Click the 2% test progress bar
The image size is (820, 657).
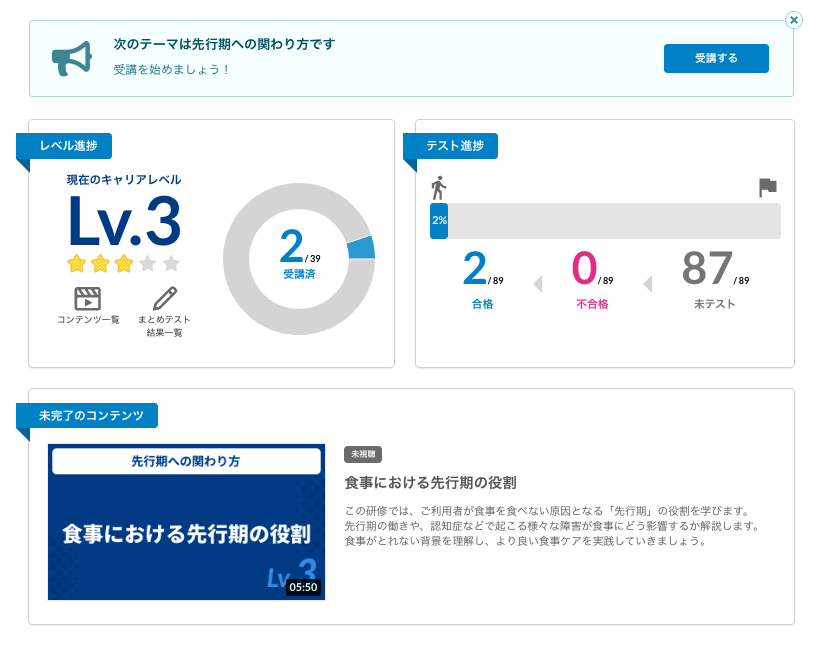(x=605, y=221)
